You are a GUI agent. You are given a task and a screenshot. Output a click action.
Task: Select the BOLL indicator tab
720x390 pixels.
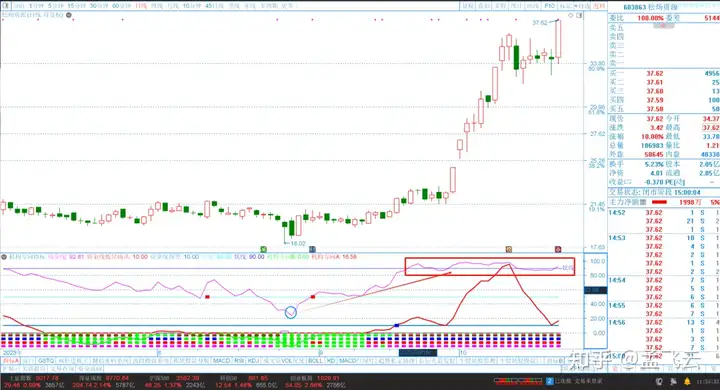315,361
